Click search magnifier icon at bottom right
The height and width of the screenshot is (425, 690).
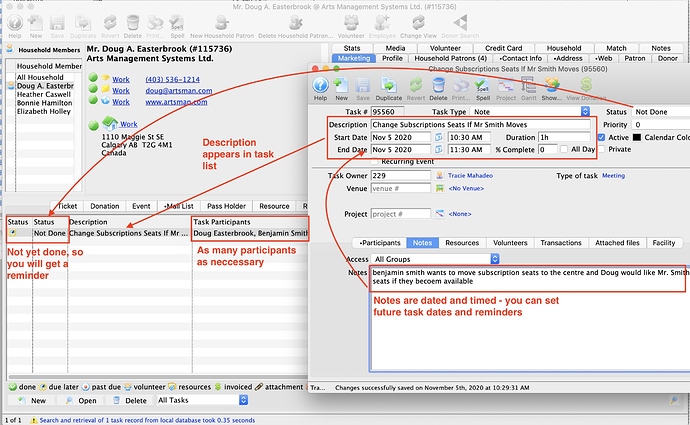pos(674,400)
